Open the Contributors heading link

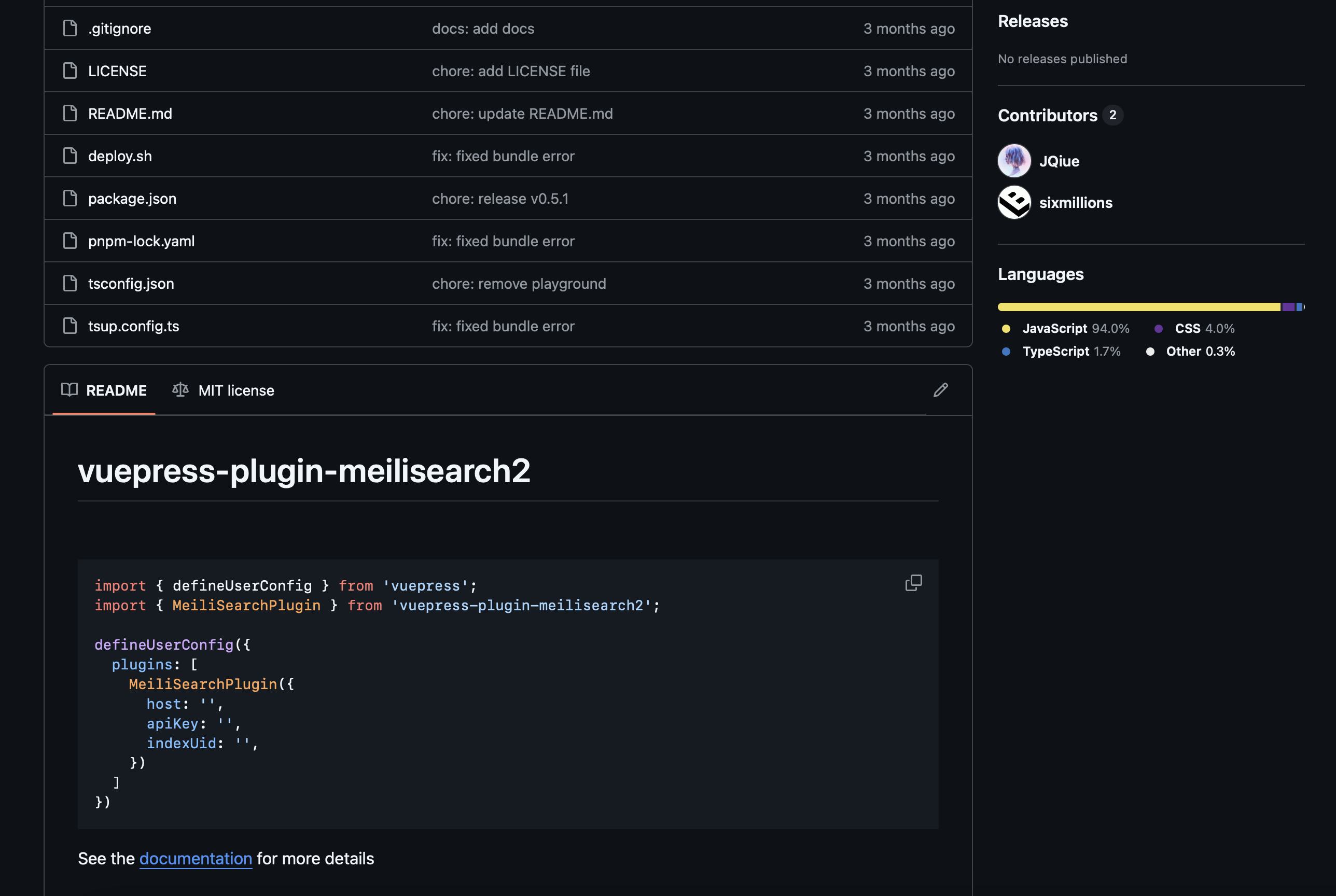1047,116
